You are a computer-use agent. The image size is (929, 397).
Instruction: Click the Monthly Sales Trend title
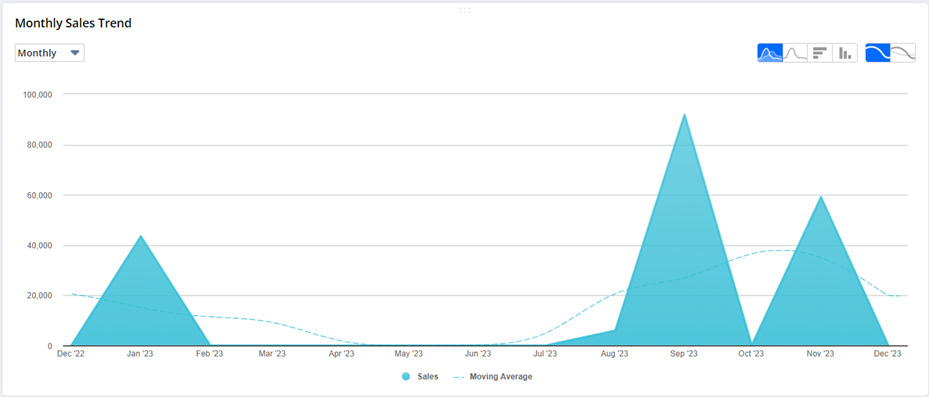pyautogui.click(x=73, y=24)
